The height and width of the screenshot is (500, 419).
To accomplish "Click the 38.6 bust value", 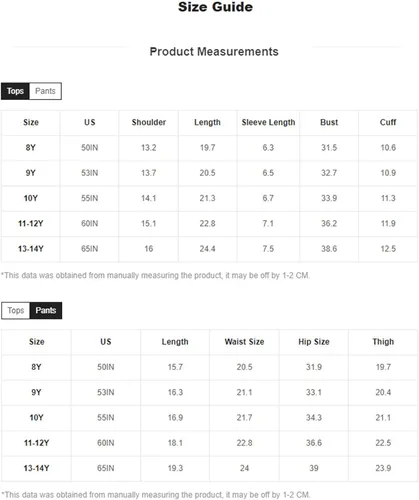I will 329,249.
